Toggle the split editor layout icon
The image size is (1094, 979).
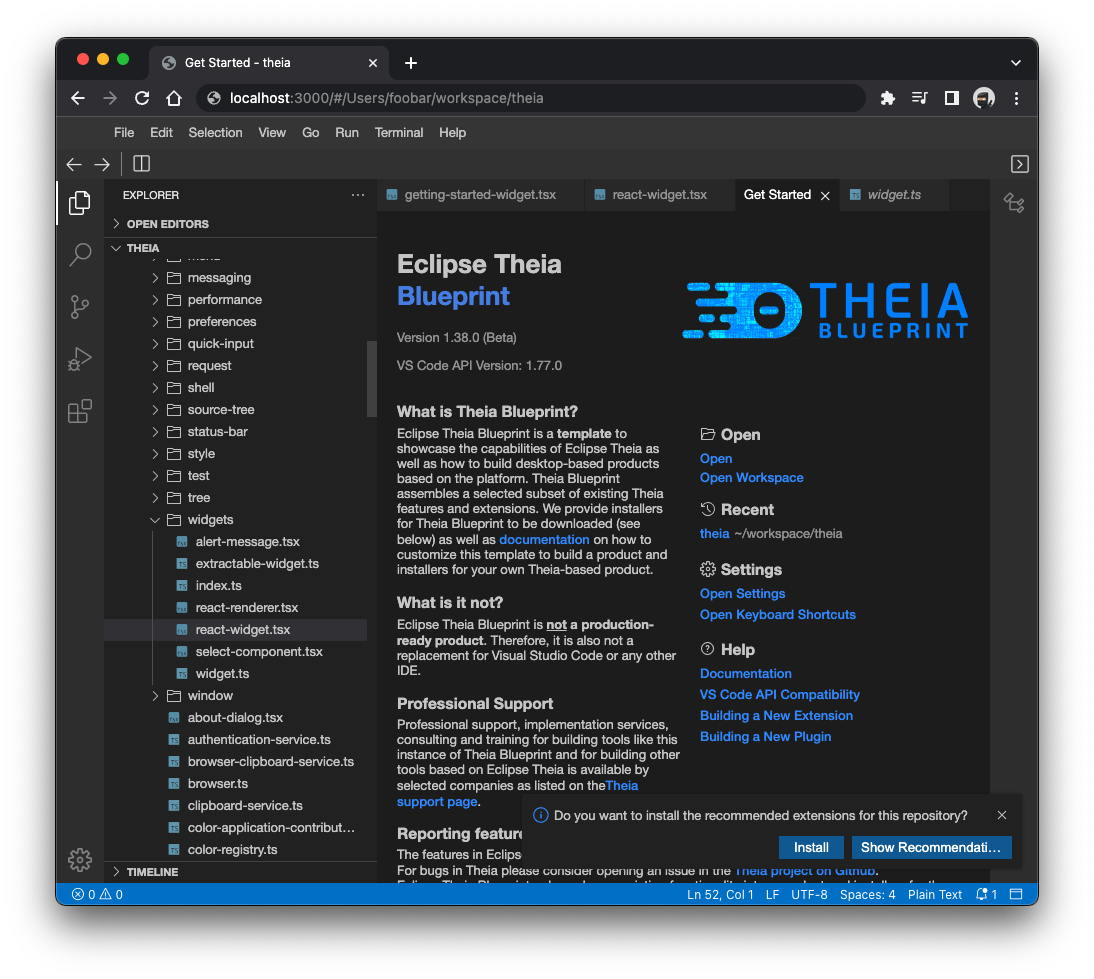(x=140, y=163)
